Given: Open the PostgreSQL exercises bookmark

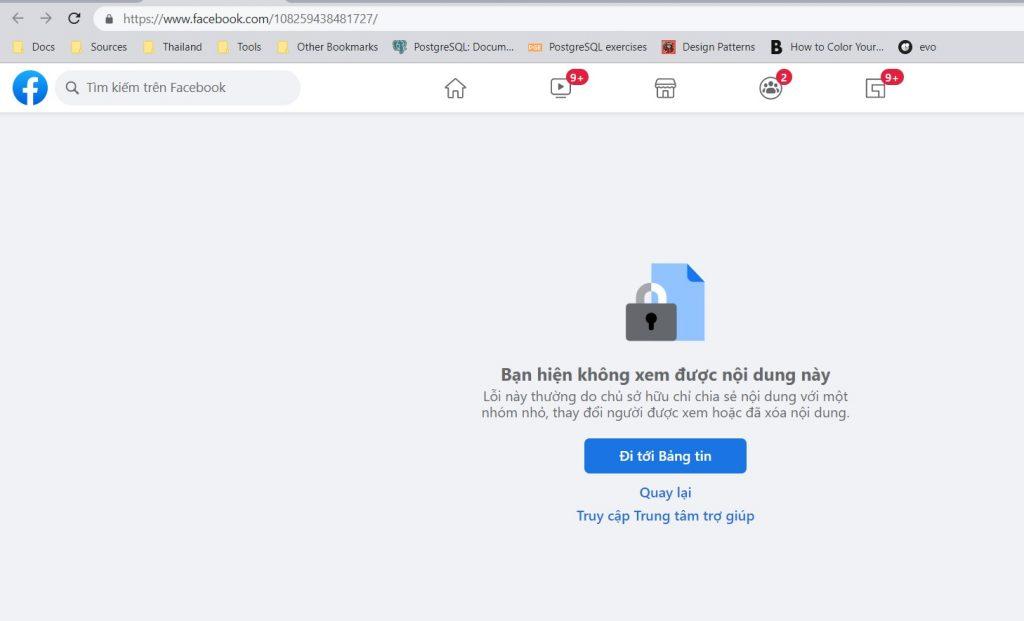Looking at the screenshot, I should (x=588, y=47).
